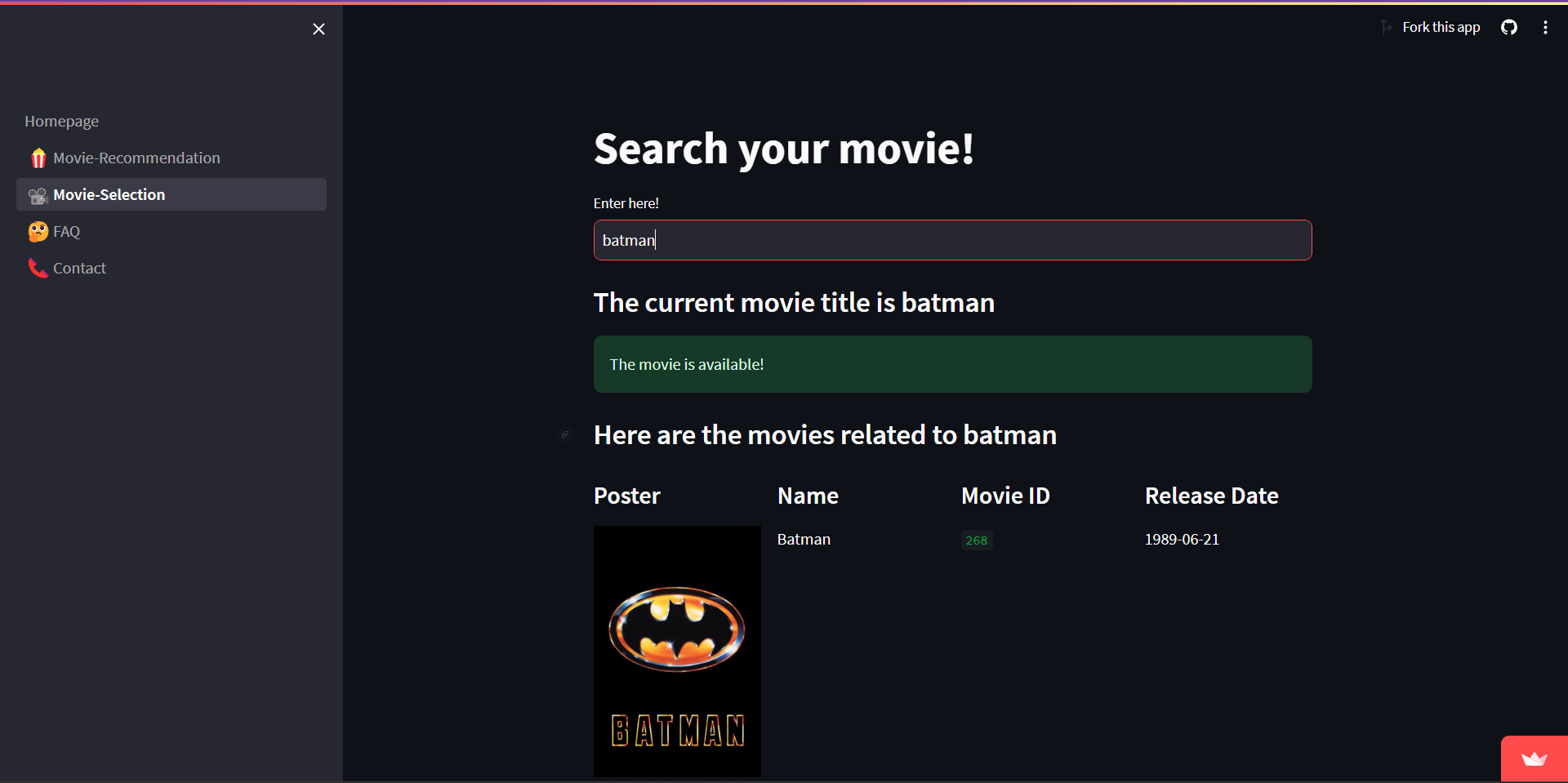The height and width of the screenshot is (783, 1568).
Task: Click the popcorn icon beside Movie-Recommendation
Action: coord(38,158)
